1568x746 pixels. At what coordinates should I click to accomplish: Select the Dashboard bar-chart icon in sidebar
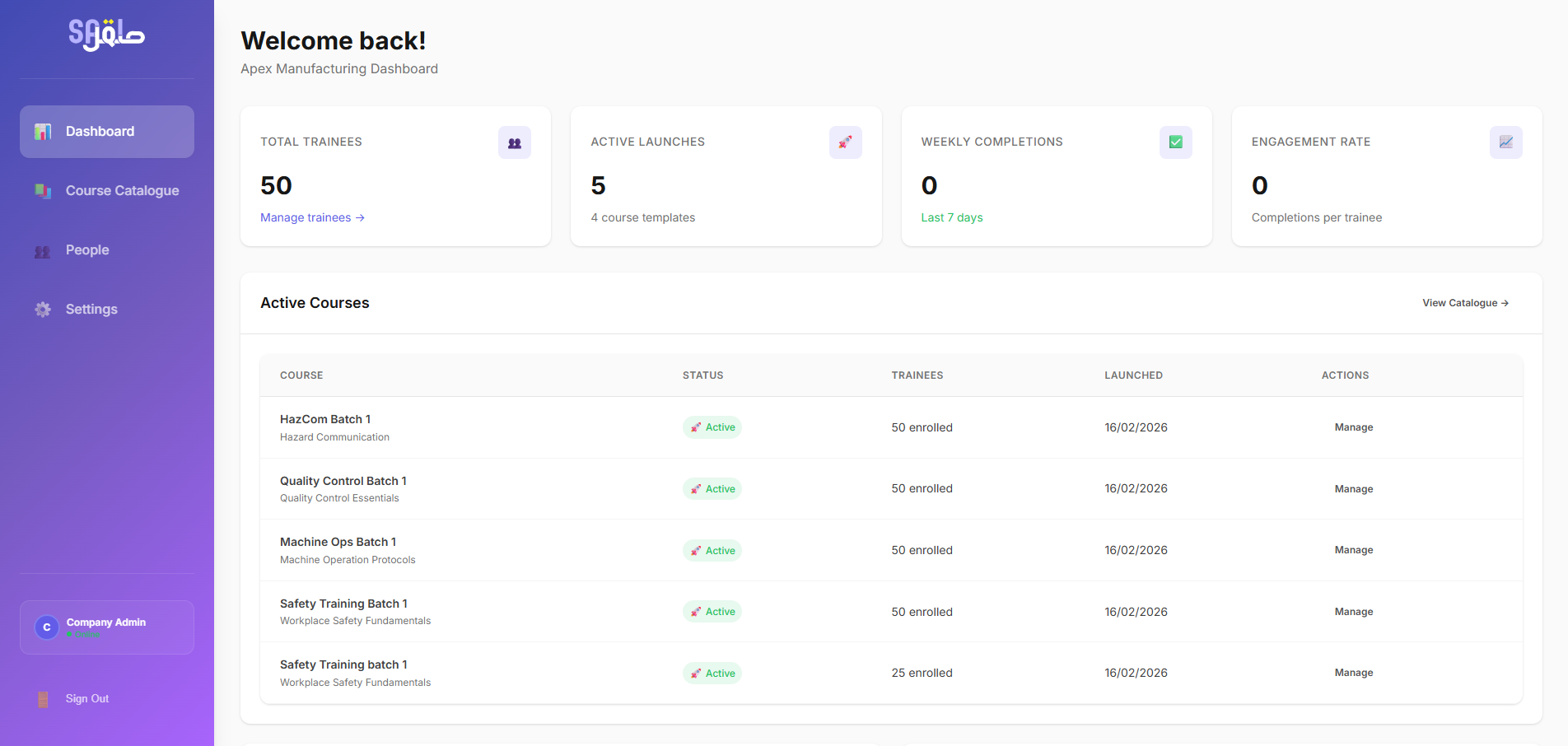[42, 131]
